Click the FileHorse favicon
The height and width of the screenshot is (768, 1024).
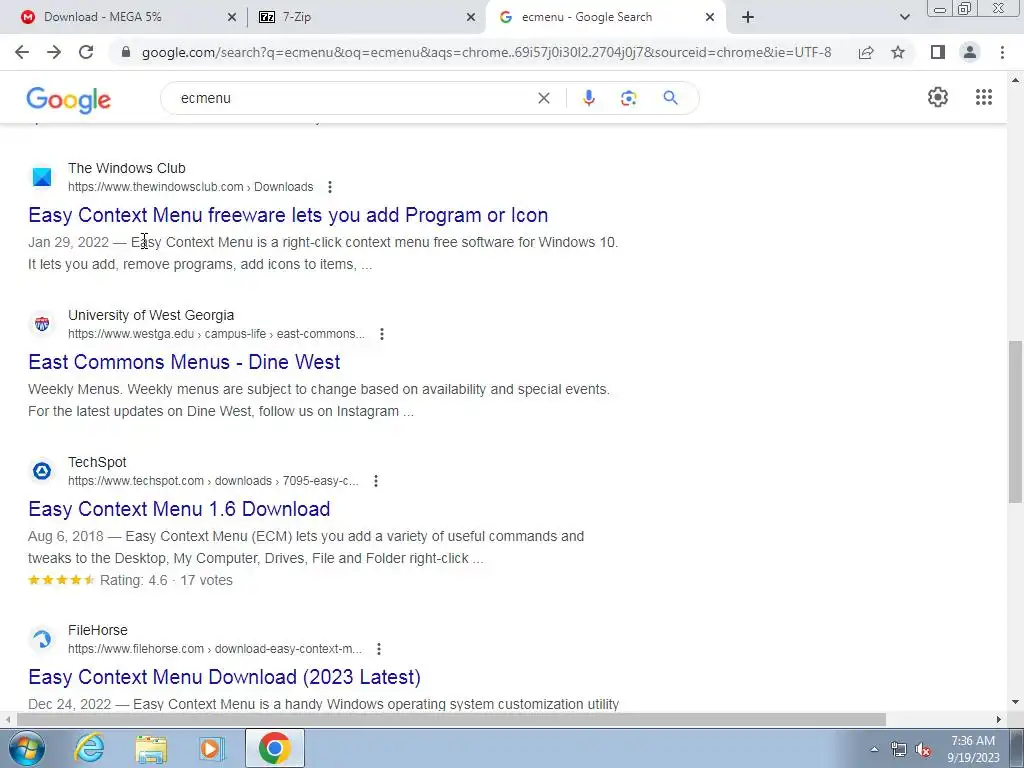pos(42,639)
